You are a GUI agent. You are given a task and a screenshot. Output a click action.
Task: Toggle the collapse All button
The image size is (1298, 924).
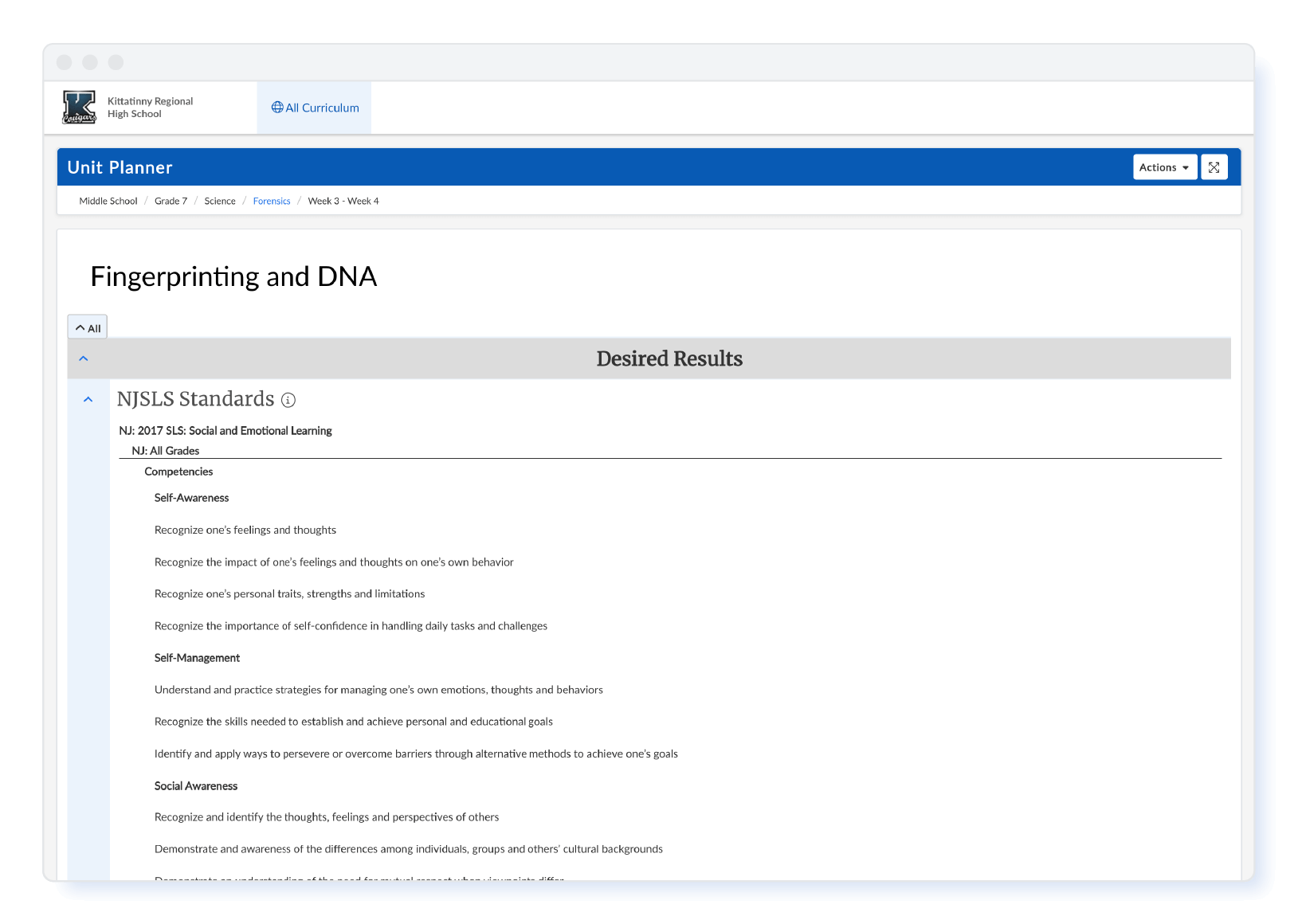pyautogui.click(x=88, y=328)
